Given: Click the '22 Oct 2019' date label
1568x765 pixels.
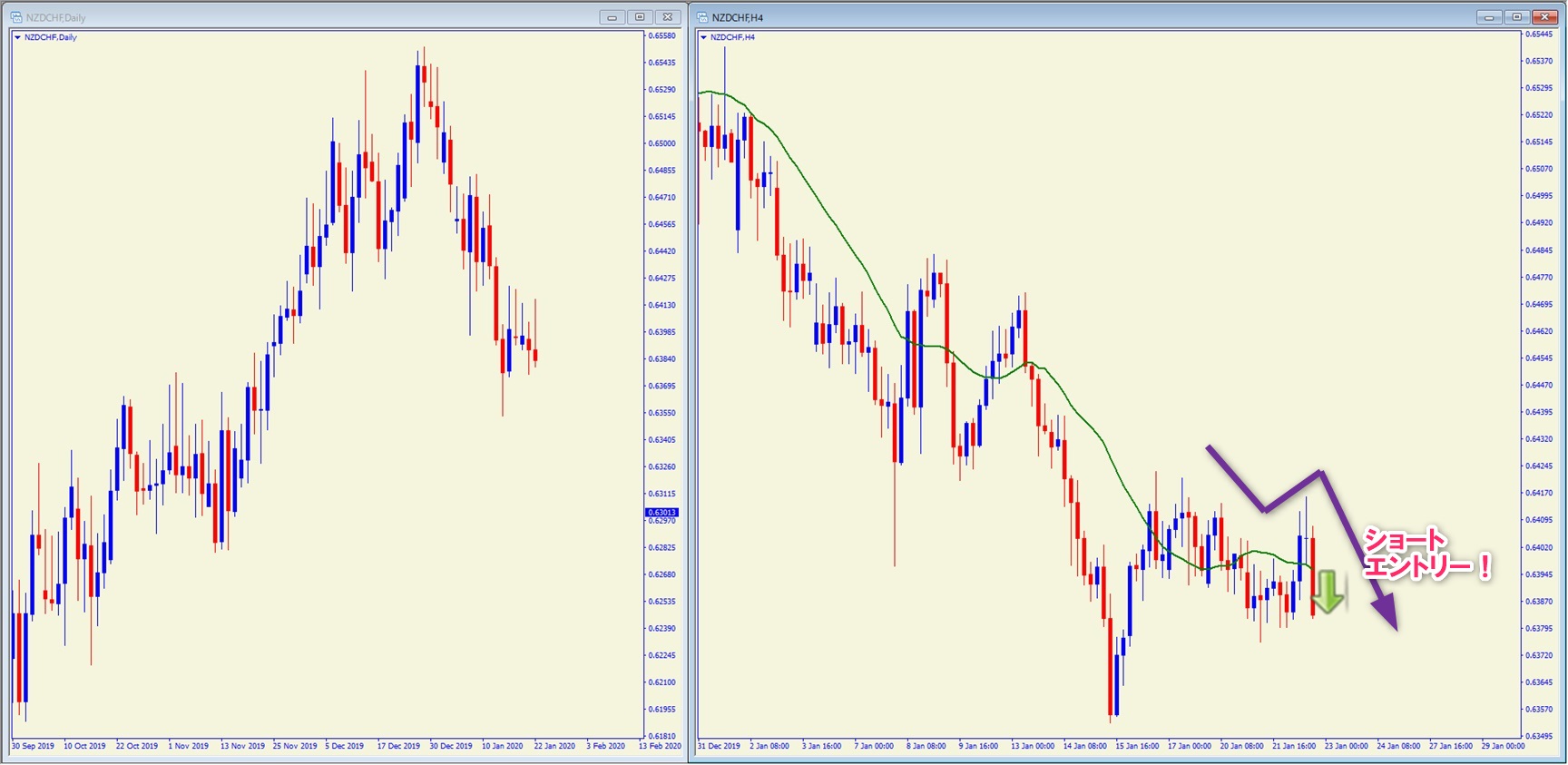Looking at the screenshot, I should [137, 746].
